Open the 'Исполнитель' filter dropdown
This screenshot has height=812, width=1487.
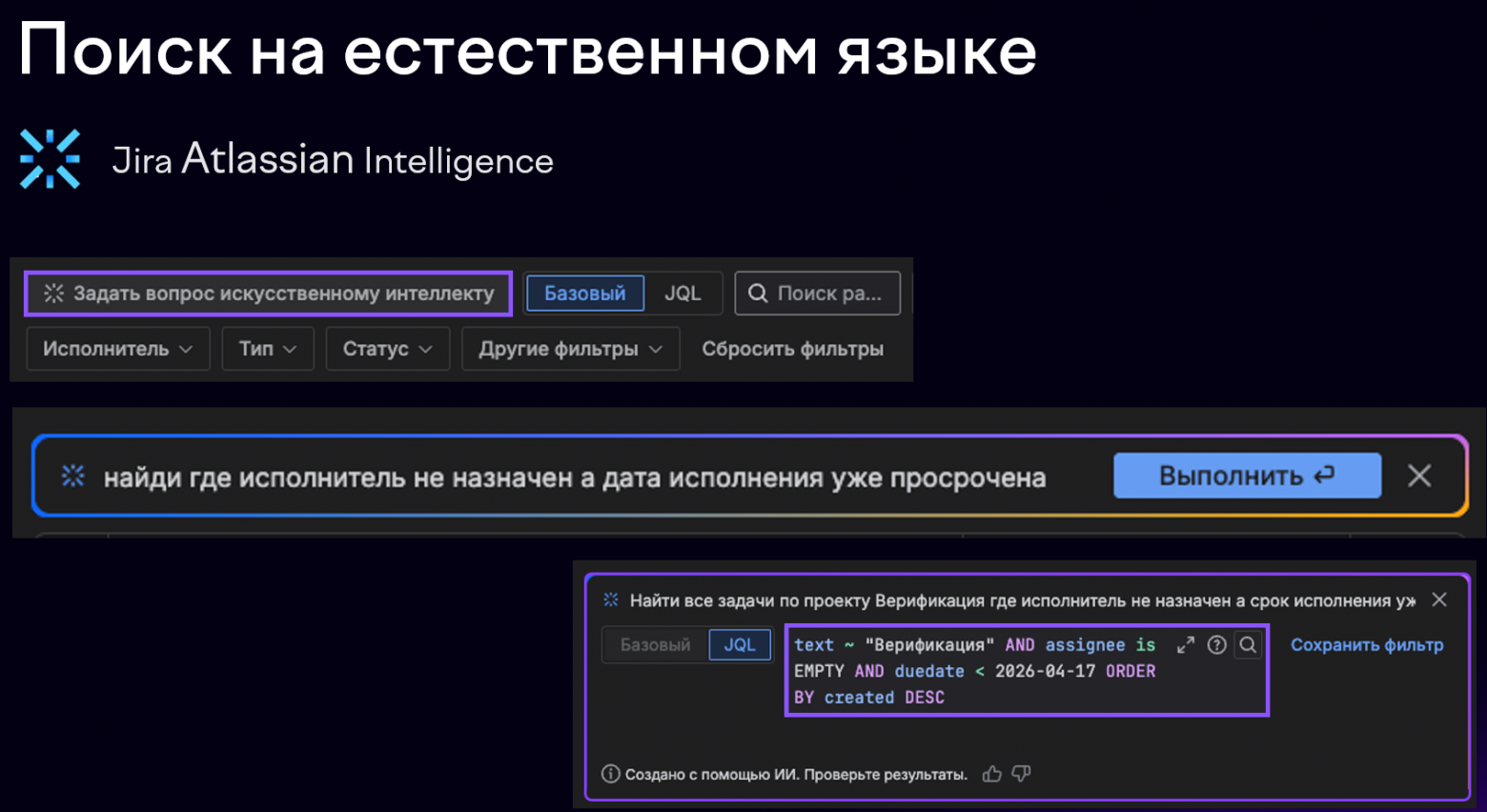(x=117, y=349)
